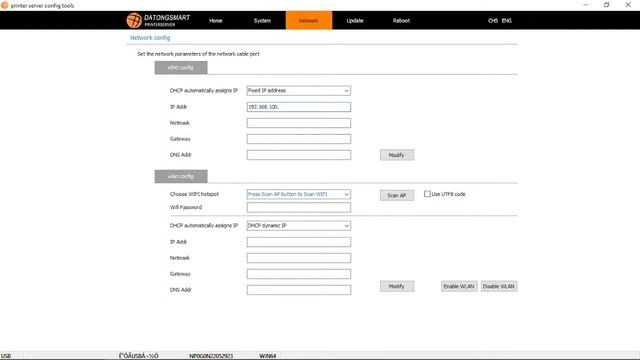Click the wlan DNS Addr field

[299, 290]
